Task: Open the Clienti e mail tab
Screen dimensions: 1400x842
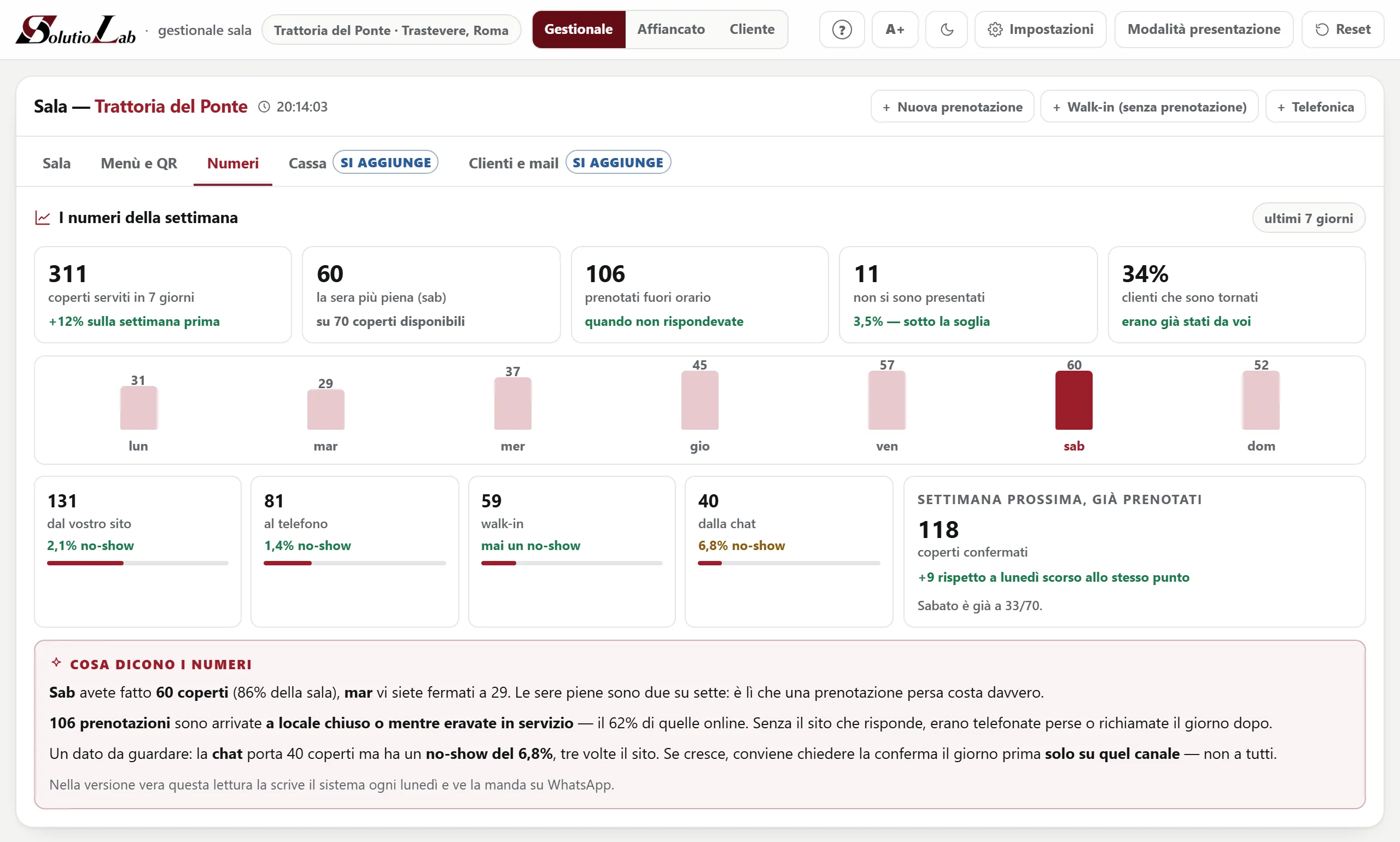Action: [x=570, y=163]
